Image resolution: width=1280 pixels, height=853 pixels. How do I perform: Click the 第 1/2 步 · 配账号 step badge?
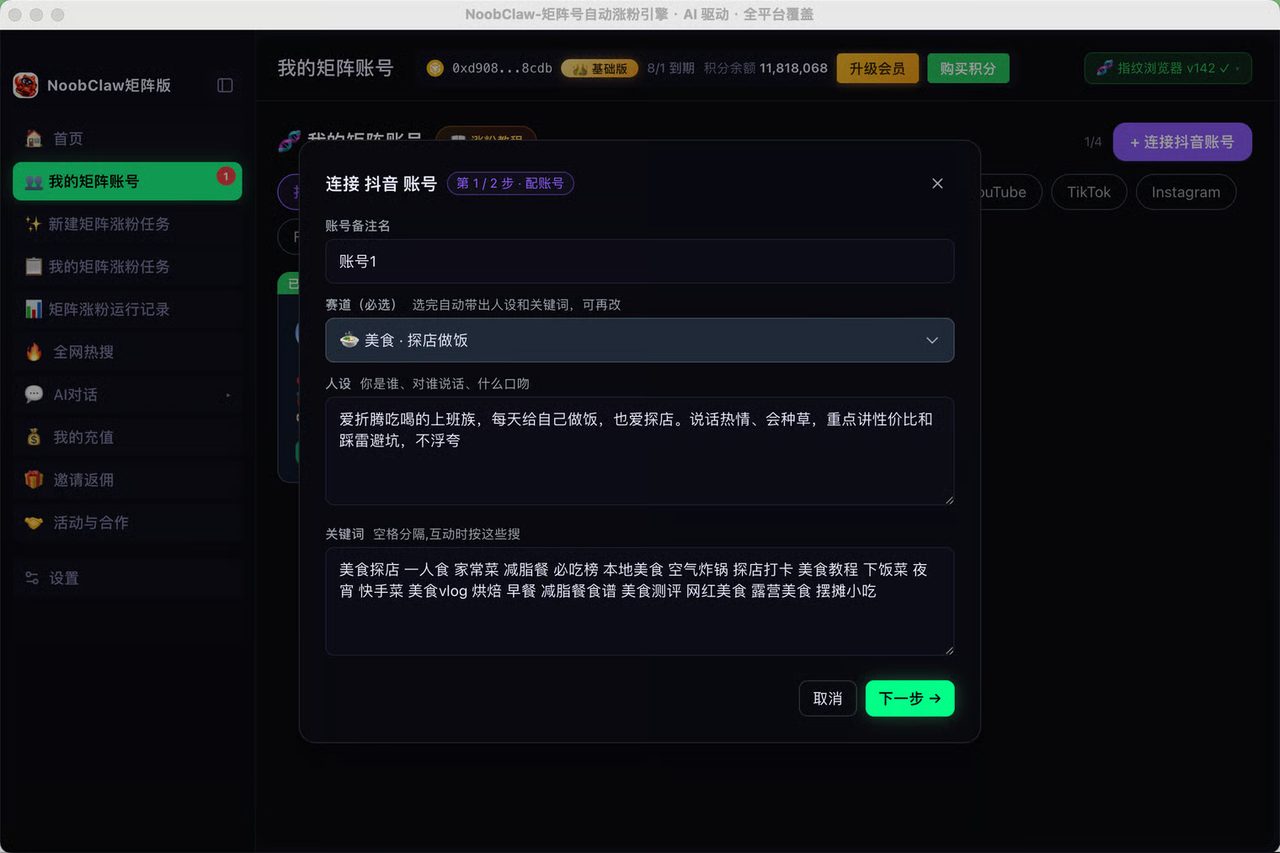(510, 183)
